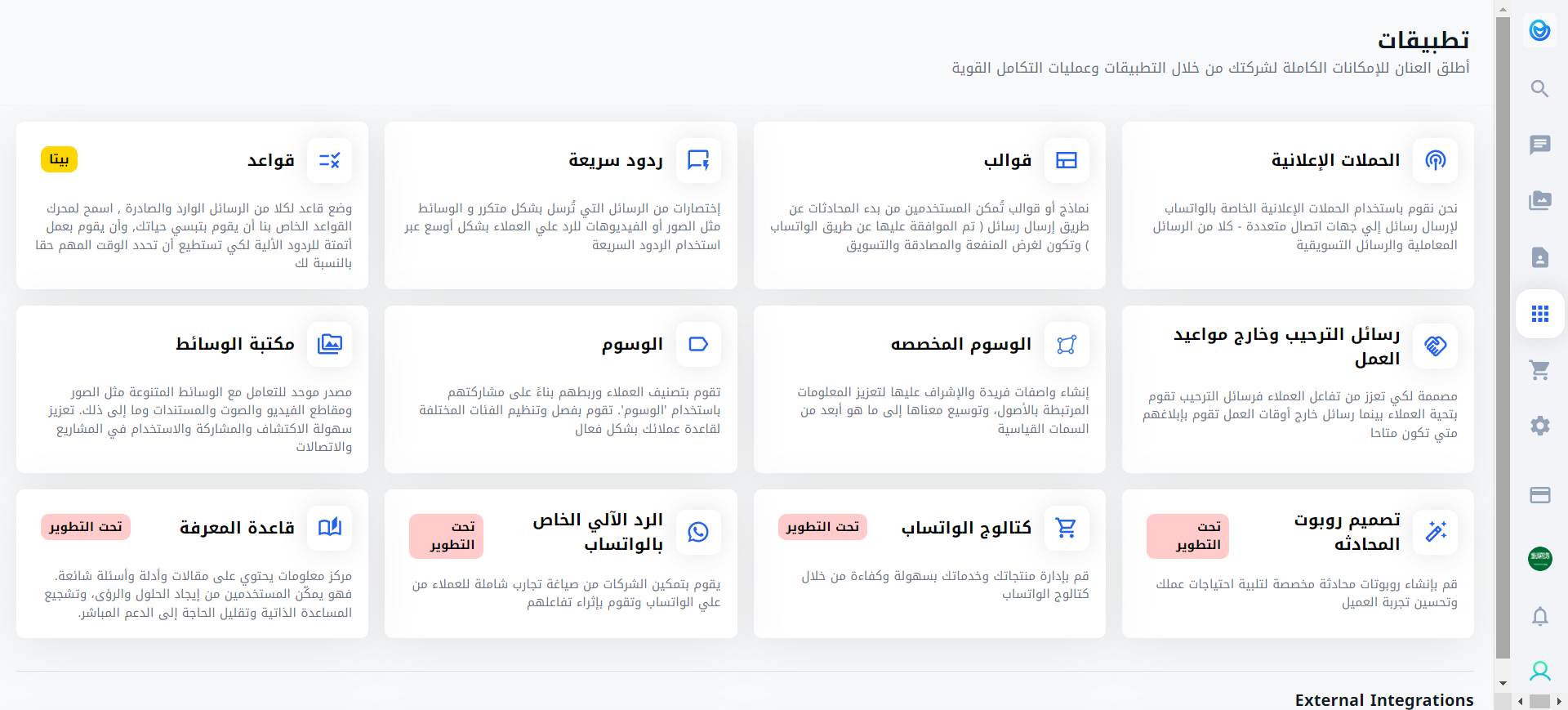Click the notifications bell icon

(x=1539, y=616)
